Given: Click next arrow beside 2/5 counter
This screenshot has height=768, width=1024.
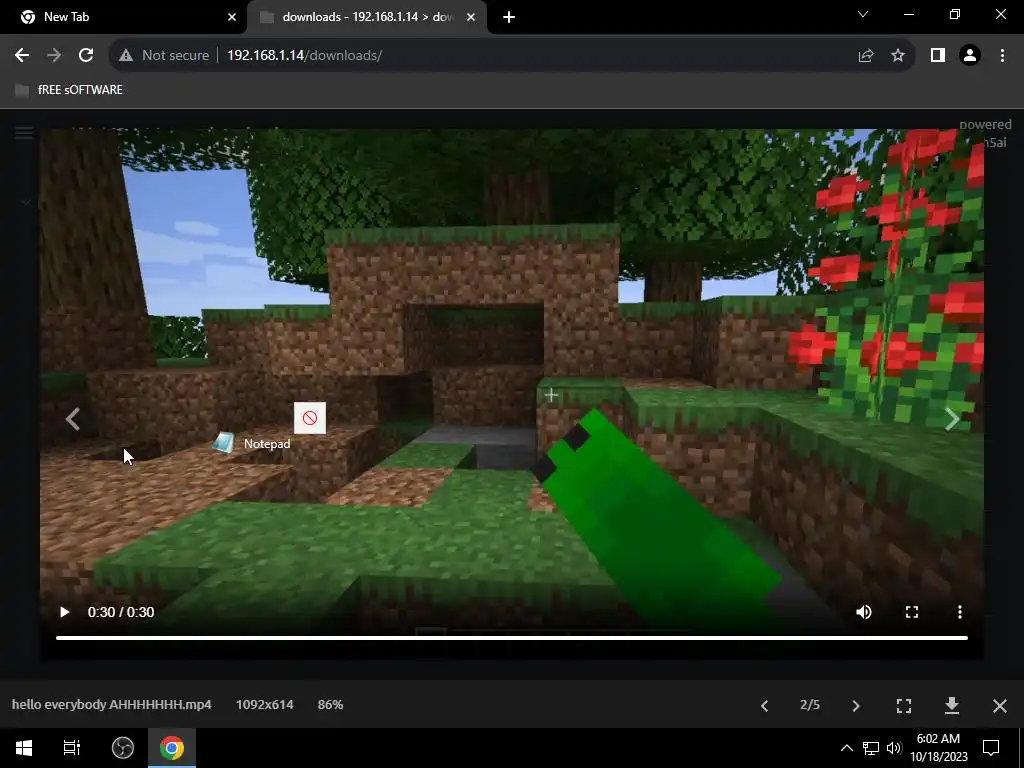Looking at the screenshot, I should [856, 706].
